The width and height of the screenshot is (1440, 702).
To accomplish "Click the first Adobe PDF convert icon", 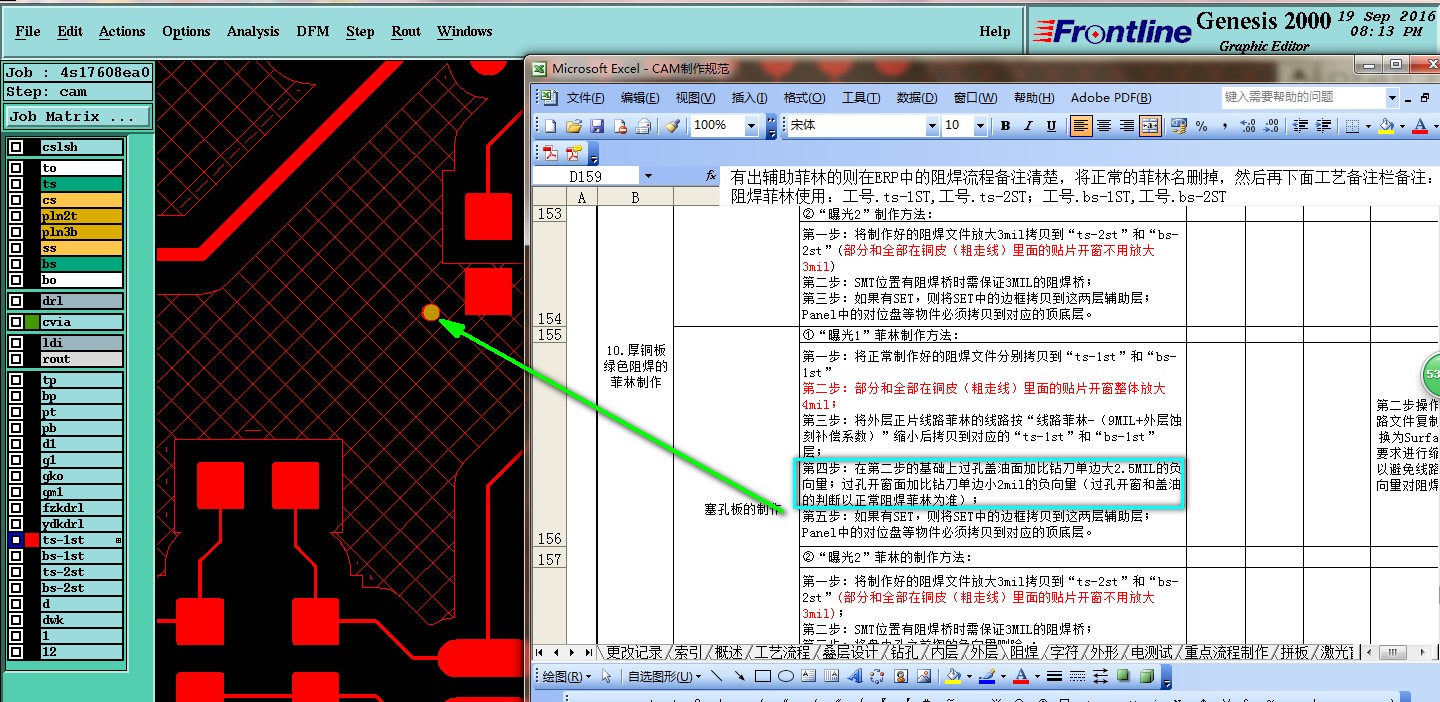I will (x=550, y=153).
